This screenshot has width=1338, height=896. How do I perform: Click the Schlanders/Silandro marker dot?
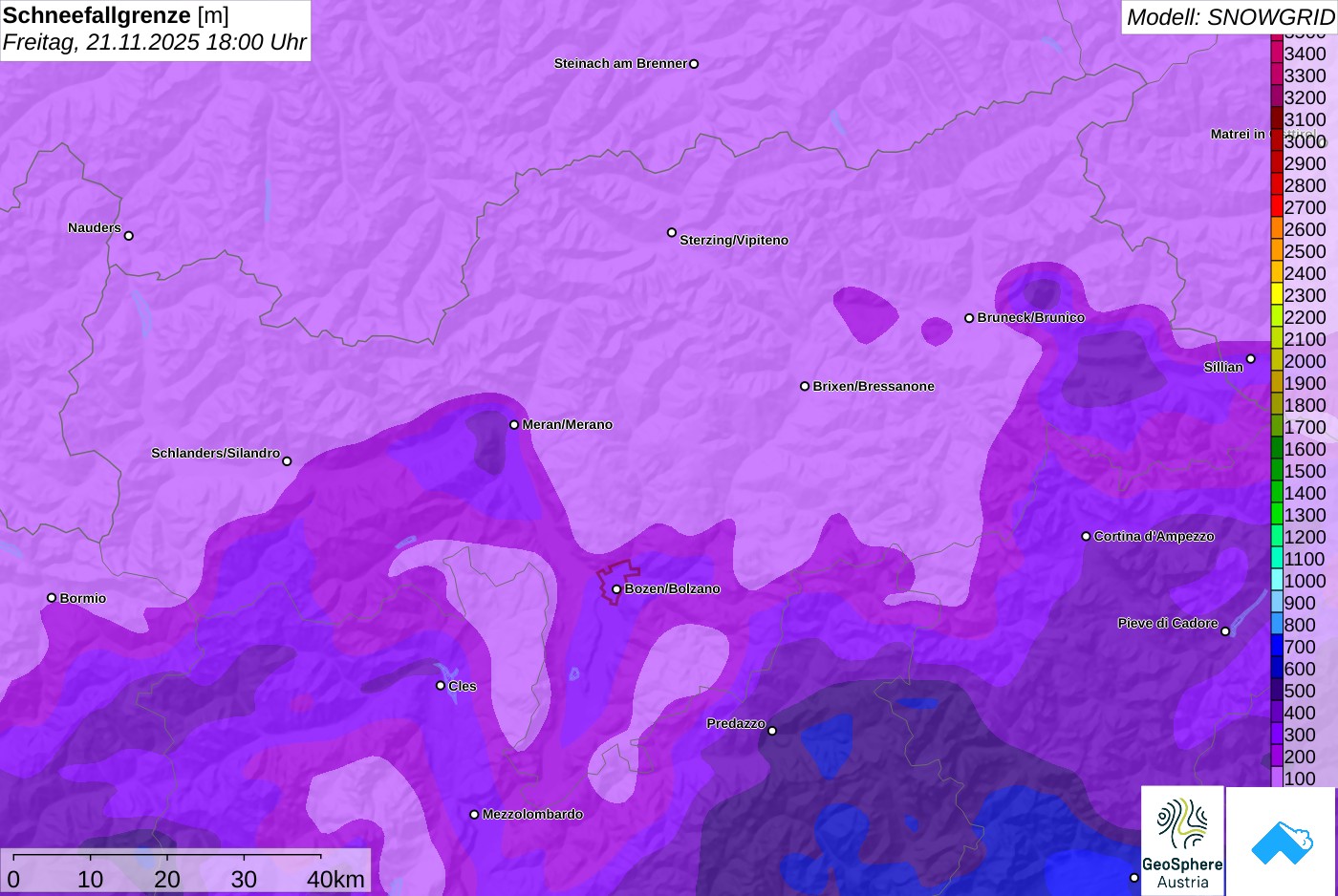[287, 461]
